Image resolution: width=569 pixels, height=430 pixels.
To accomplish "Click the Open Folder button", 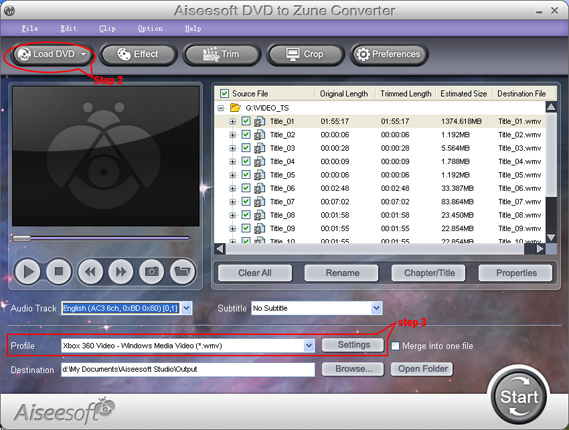I will 422,369.
